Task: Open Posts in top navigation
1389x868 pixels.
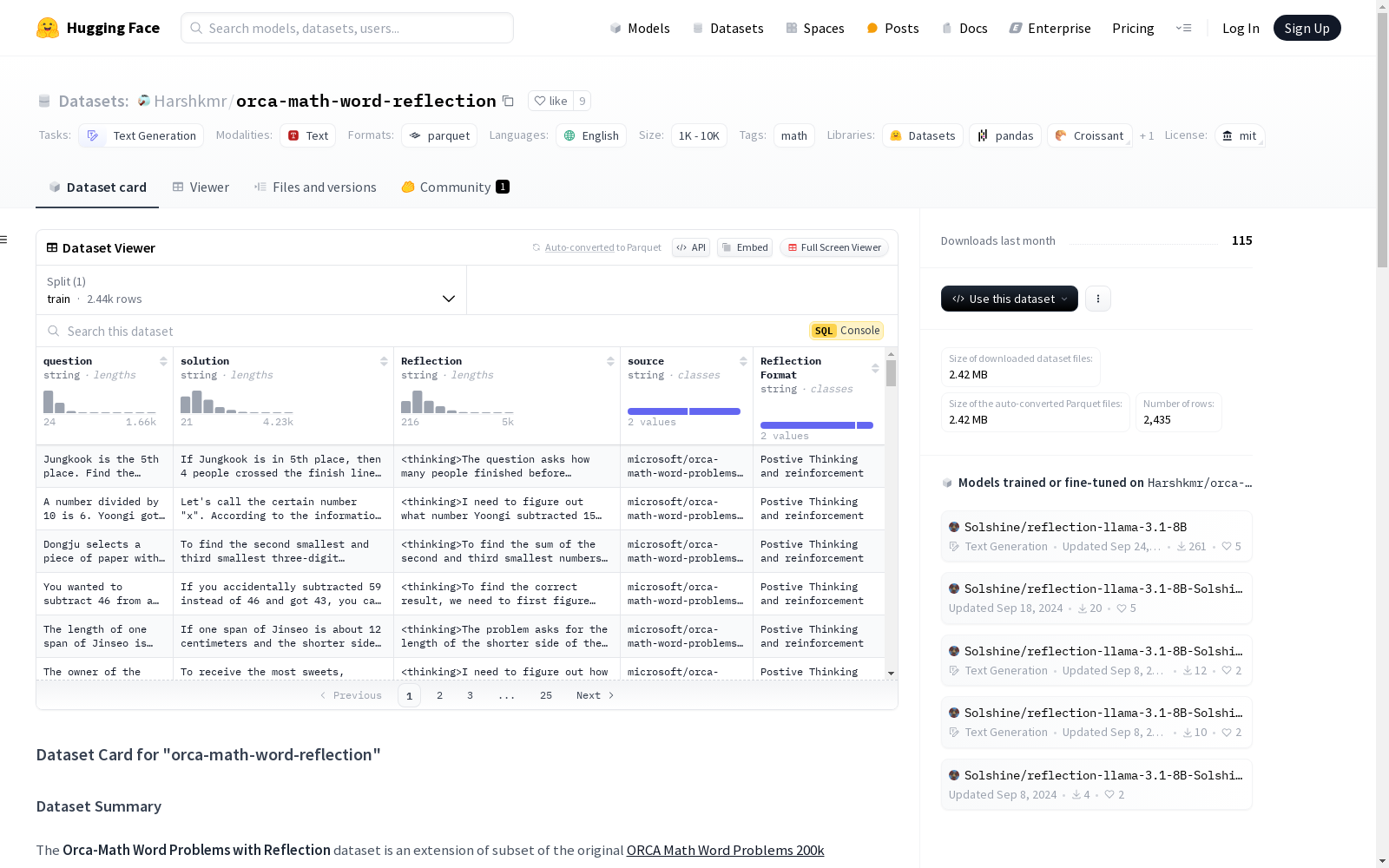Action: 893,28
